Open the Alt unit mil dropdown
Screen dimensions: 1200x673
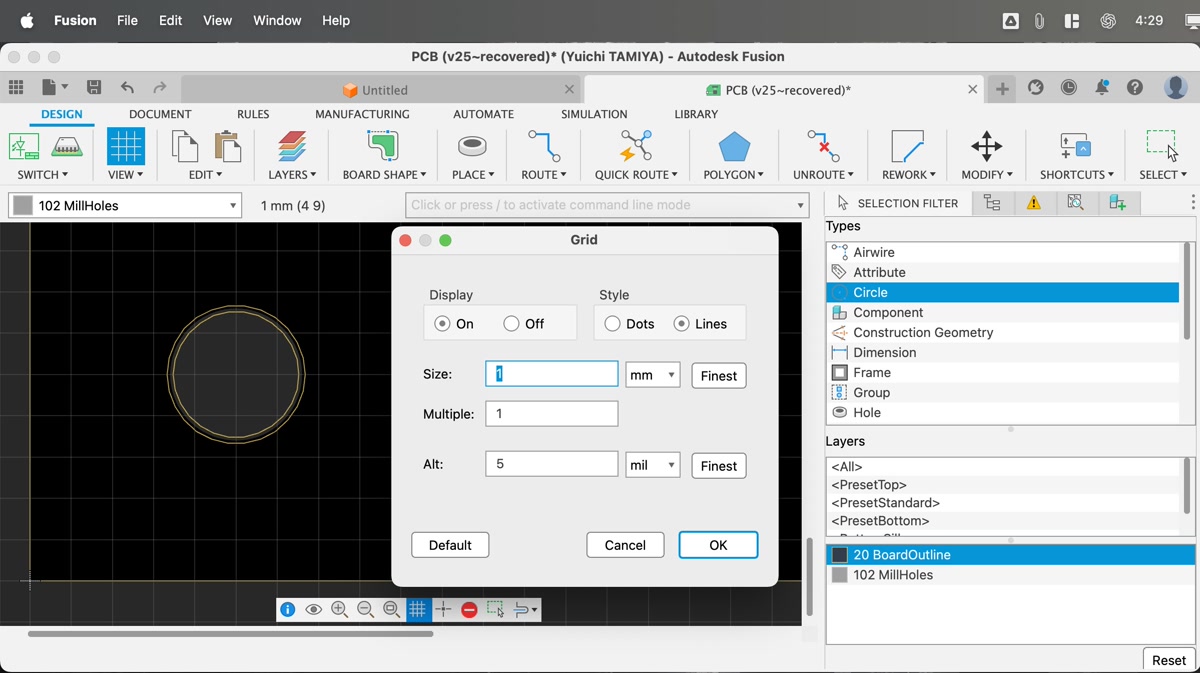(652, 465)
